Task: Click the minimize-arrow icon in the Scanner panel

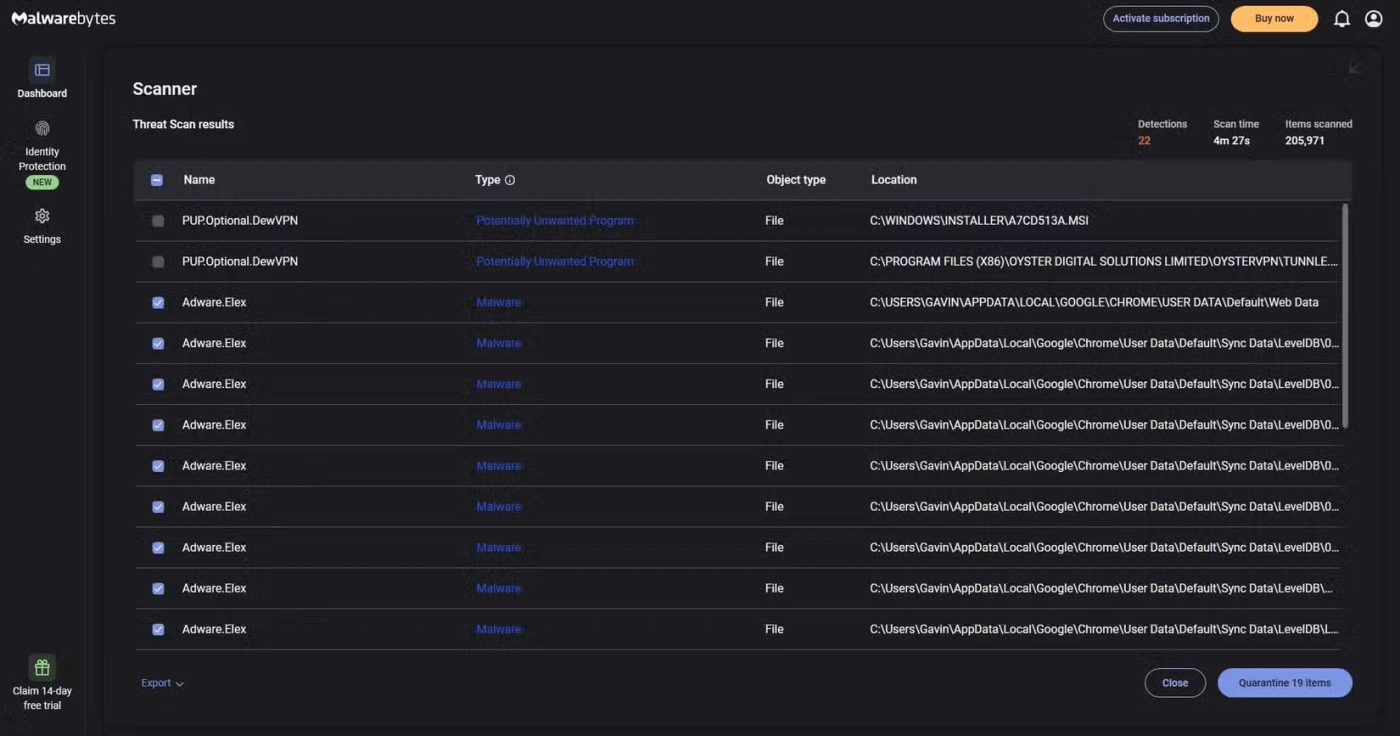Action: pyautogui.click(x=1356, y=68)
